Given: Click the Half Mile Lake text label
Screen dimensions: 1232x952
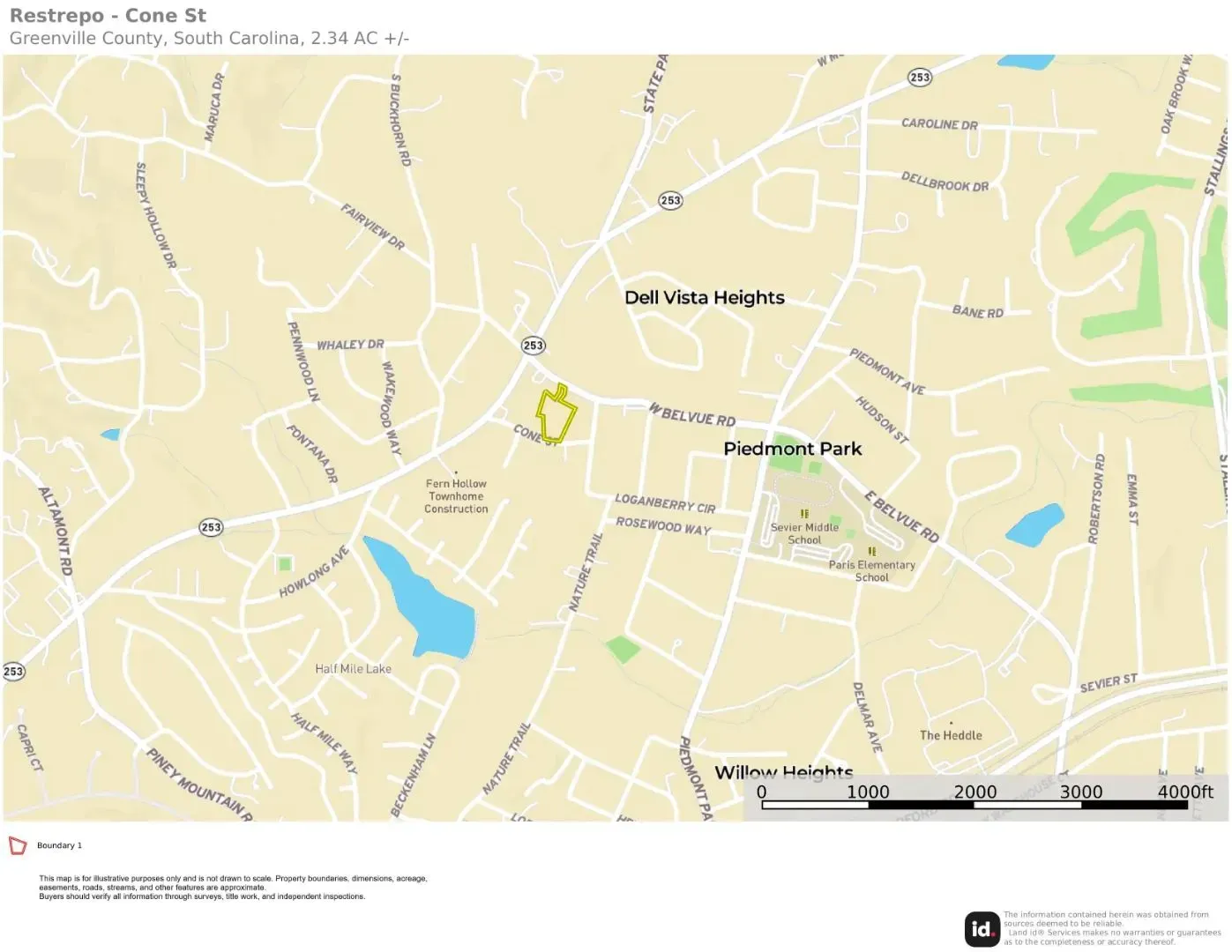Looking at the screenshot, I should 353,669.
